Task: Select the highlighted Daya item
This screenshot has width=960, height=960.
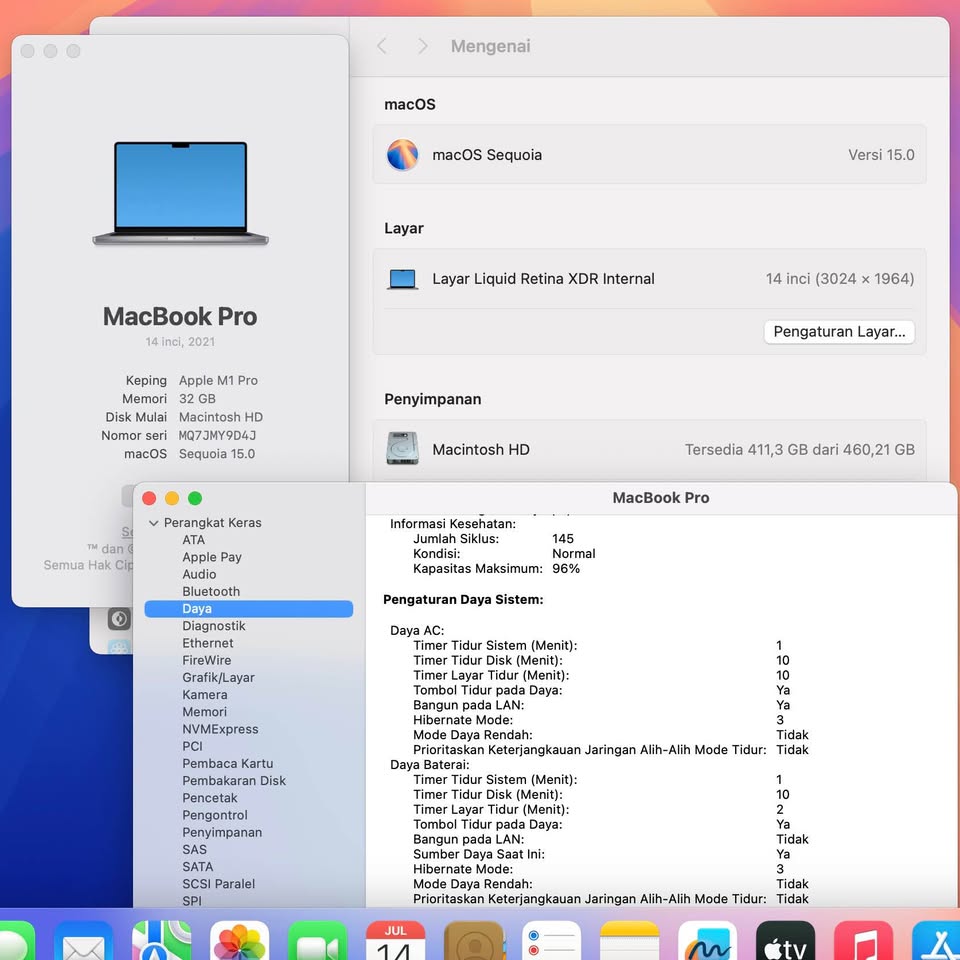Action: point(249,609)
